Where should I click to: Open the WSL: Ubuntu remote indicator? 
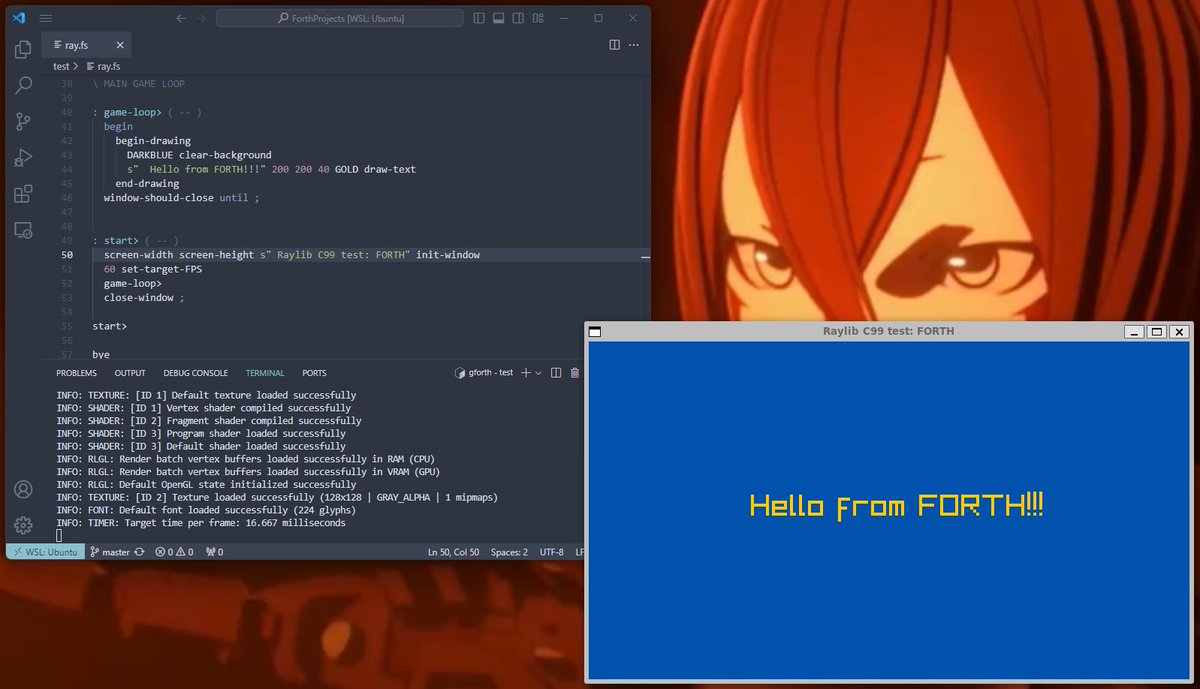[45, 552]
